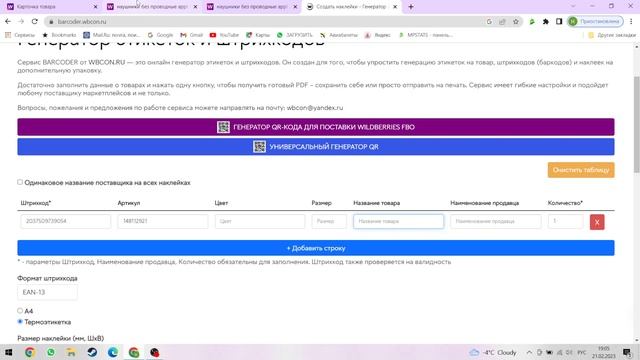Open Microsoft Edge from the taskbar

(x=113, y=352)
